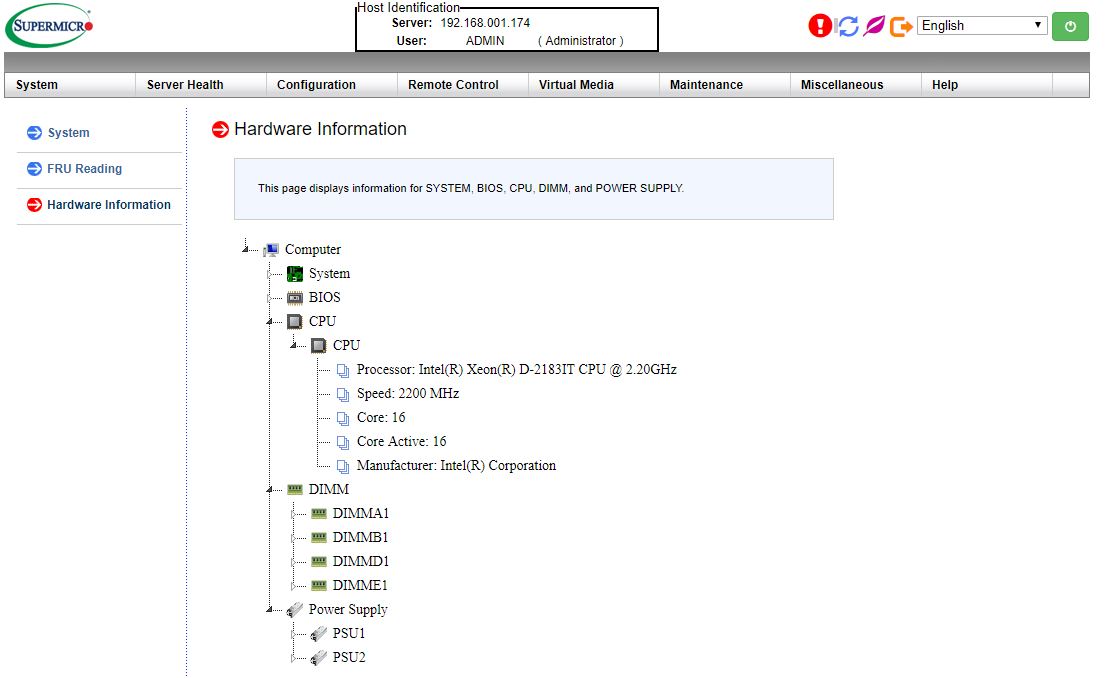Click the nested CPU chip icon
Image resolution: width=1113 pixels, height=678 pixels.
[x=319, y=346]
